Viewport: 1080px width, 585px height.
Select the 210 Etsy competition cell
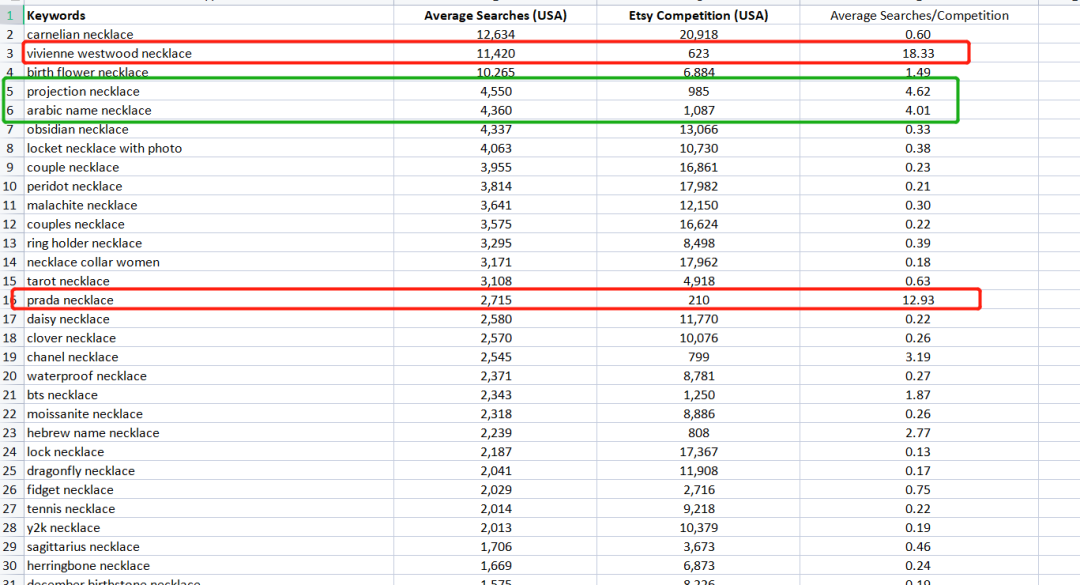(698, 300)
